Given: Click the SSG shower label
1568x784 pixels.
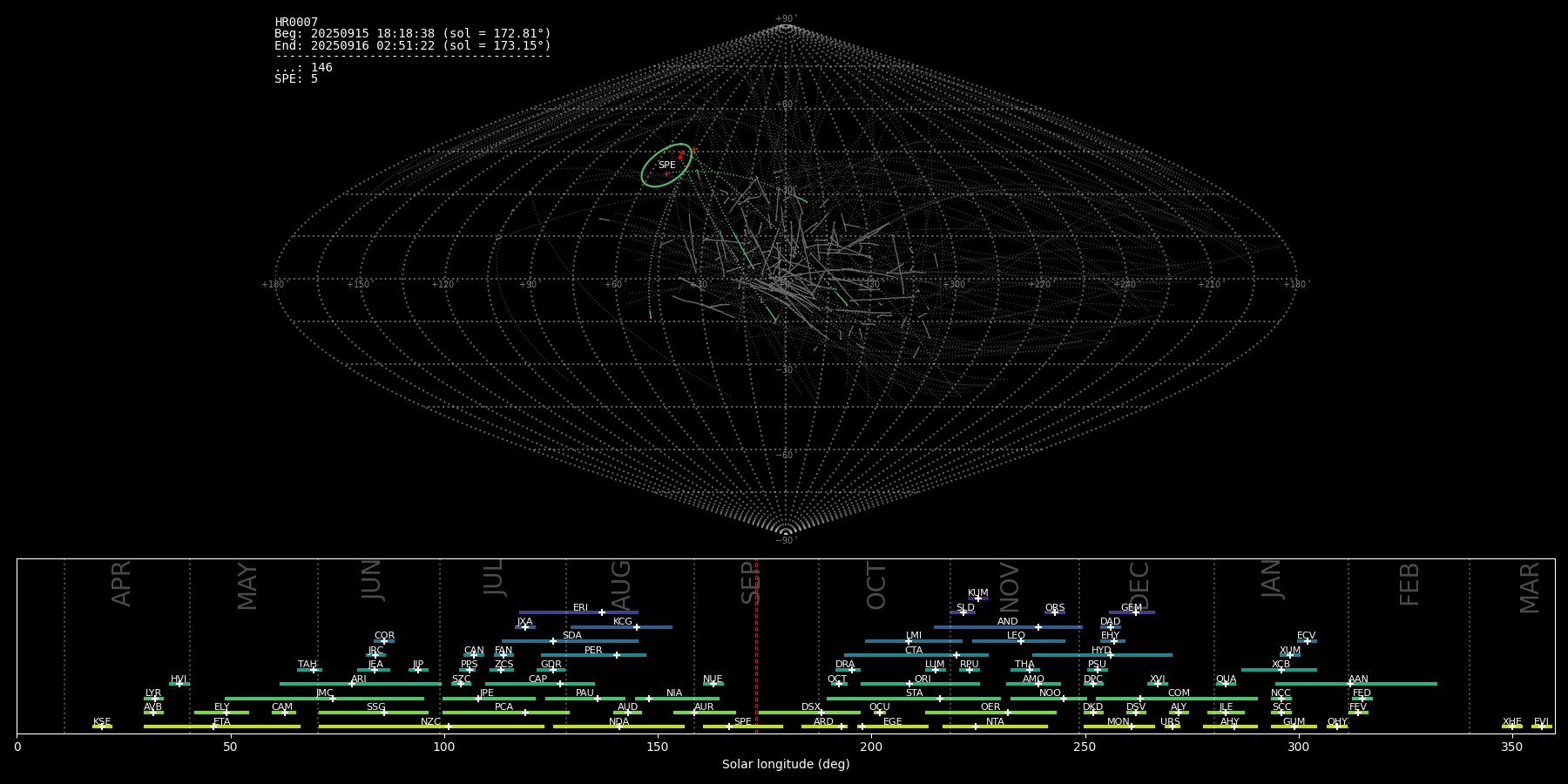Looking at the screenshot, I should coord(375,707).
